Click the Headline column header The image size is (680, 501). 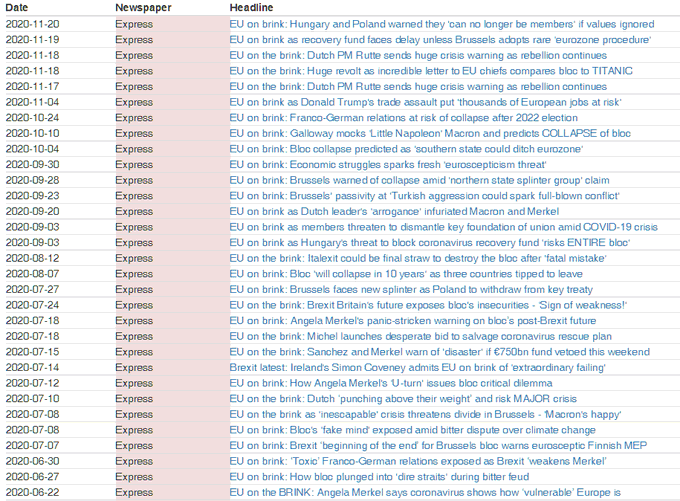tap(252, 7)
